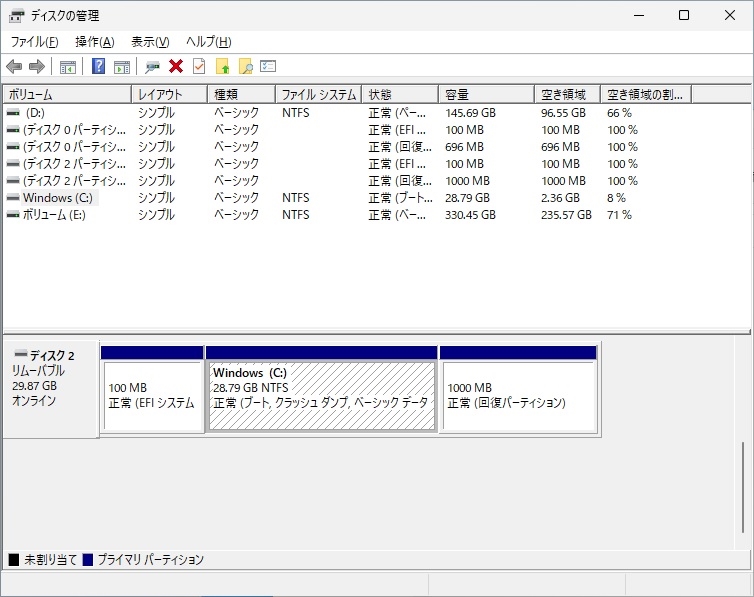This screenshot has width=754, height=597.
Task: Open the ファイル(F) menu
Action: coord(35,42)
